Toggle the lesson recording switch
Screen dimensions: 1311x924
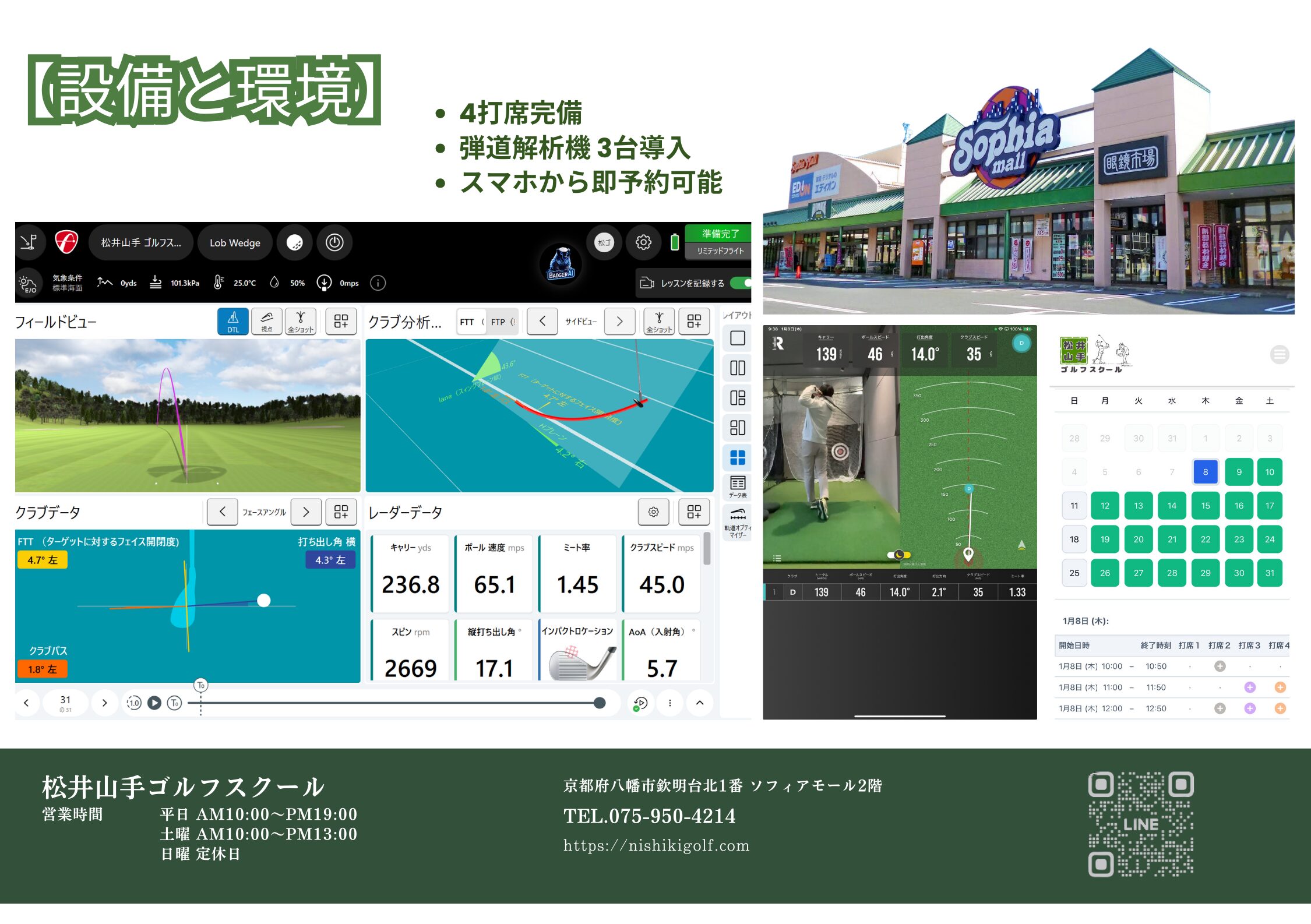[741, 283]
